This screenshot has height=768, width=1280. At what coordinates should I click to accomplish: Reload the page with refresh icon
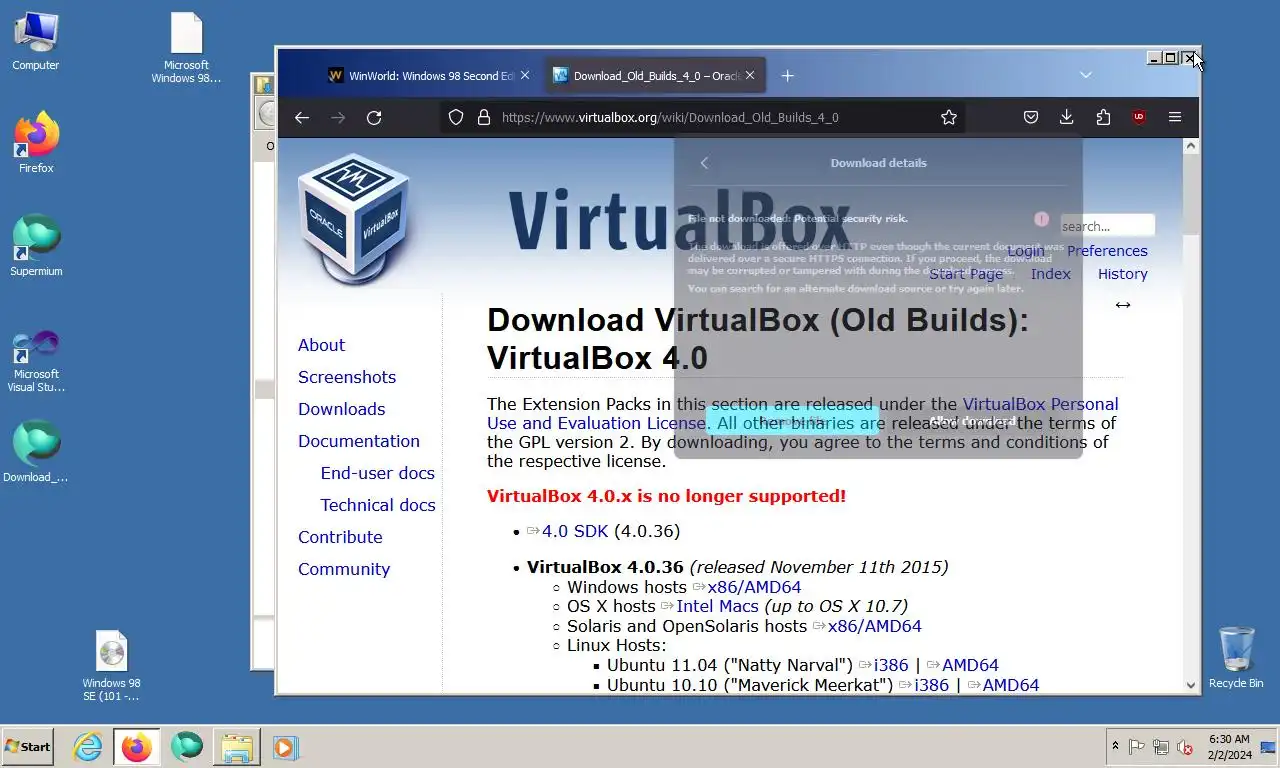[x=374, y=117]
